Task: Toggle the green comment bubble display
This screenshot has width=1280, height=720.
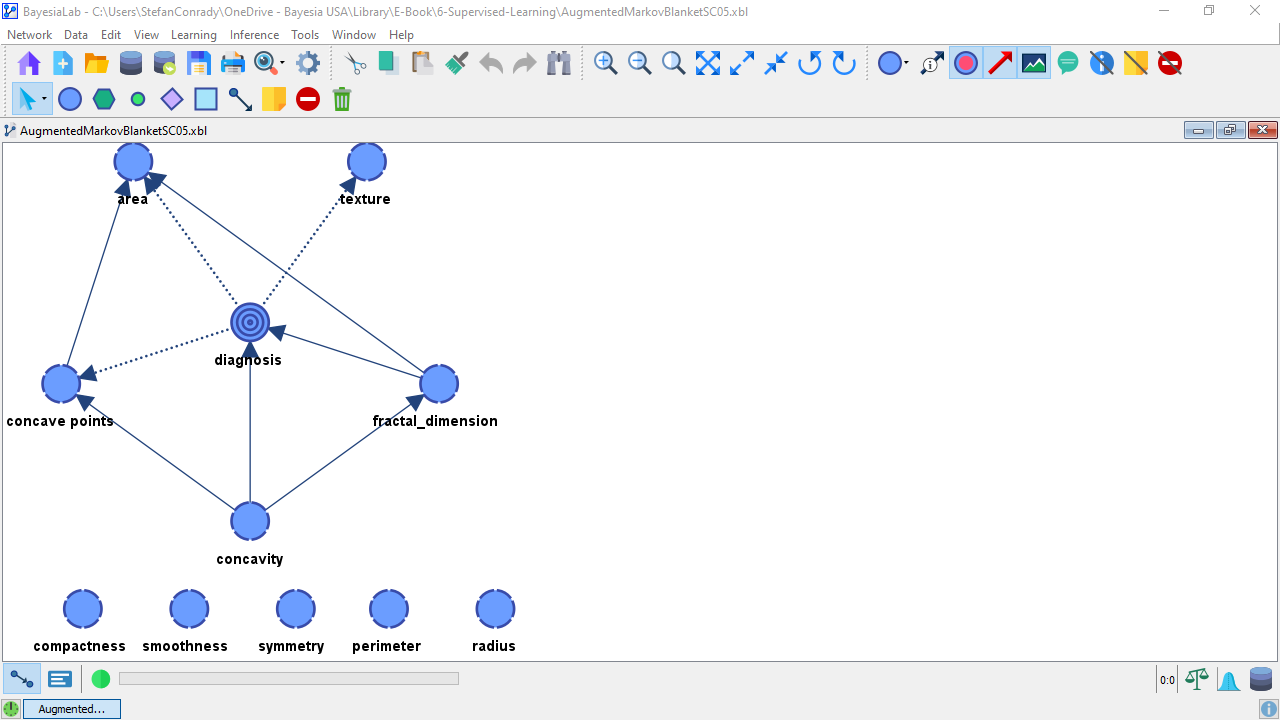Action: 1068,64
